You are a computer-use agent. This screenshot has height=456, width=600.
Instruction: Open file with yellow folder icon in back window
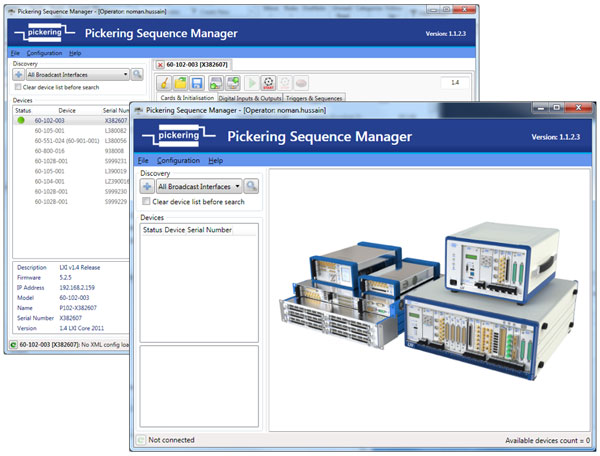pos(180,83)
